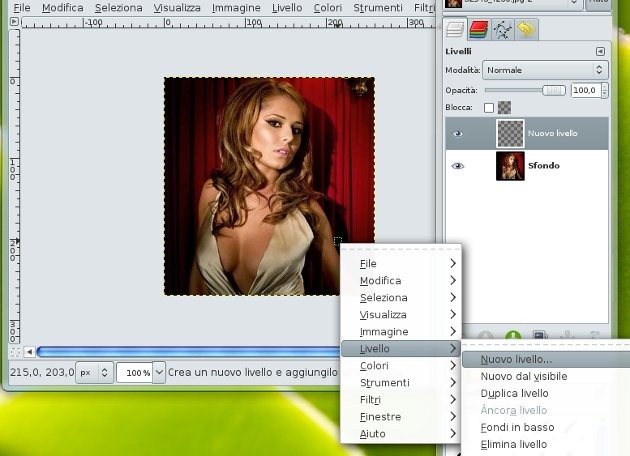Open the Modifica menu in menu bar
The width and height of the screenshot is (630, 456).
click(63, 8)
